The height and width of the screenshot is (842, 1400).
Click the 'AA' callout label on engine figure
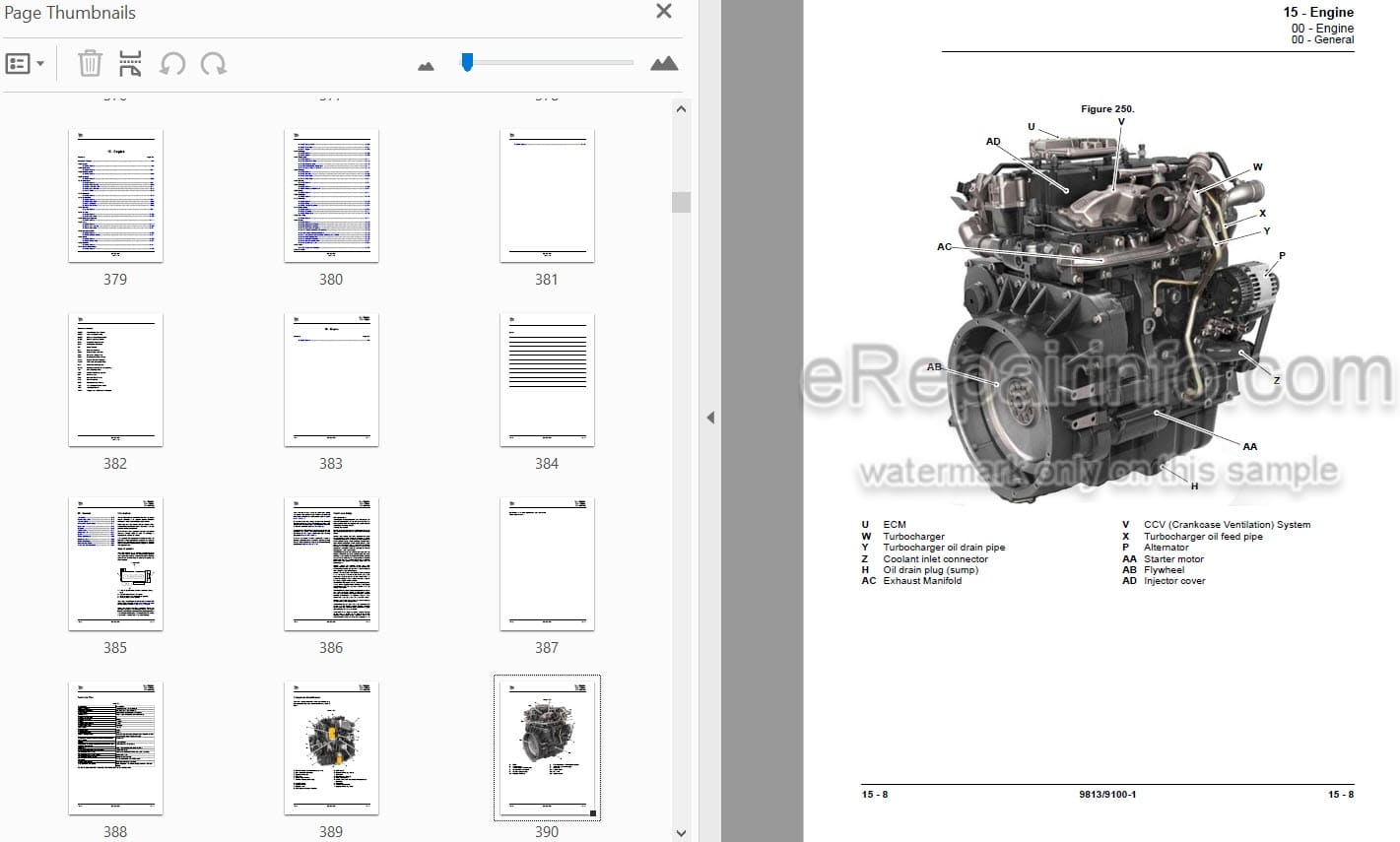(x=1249, y=446)
